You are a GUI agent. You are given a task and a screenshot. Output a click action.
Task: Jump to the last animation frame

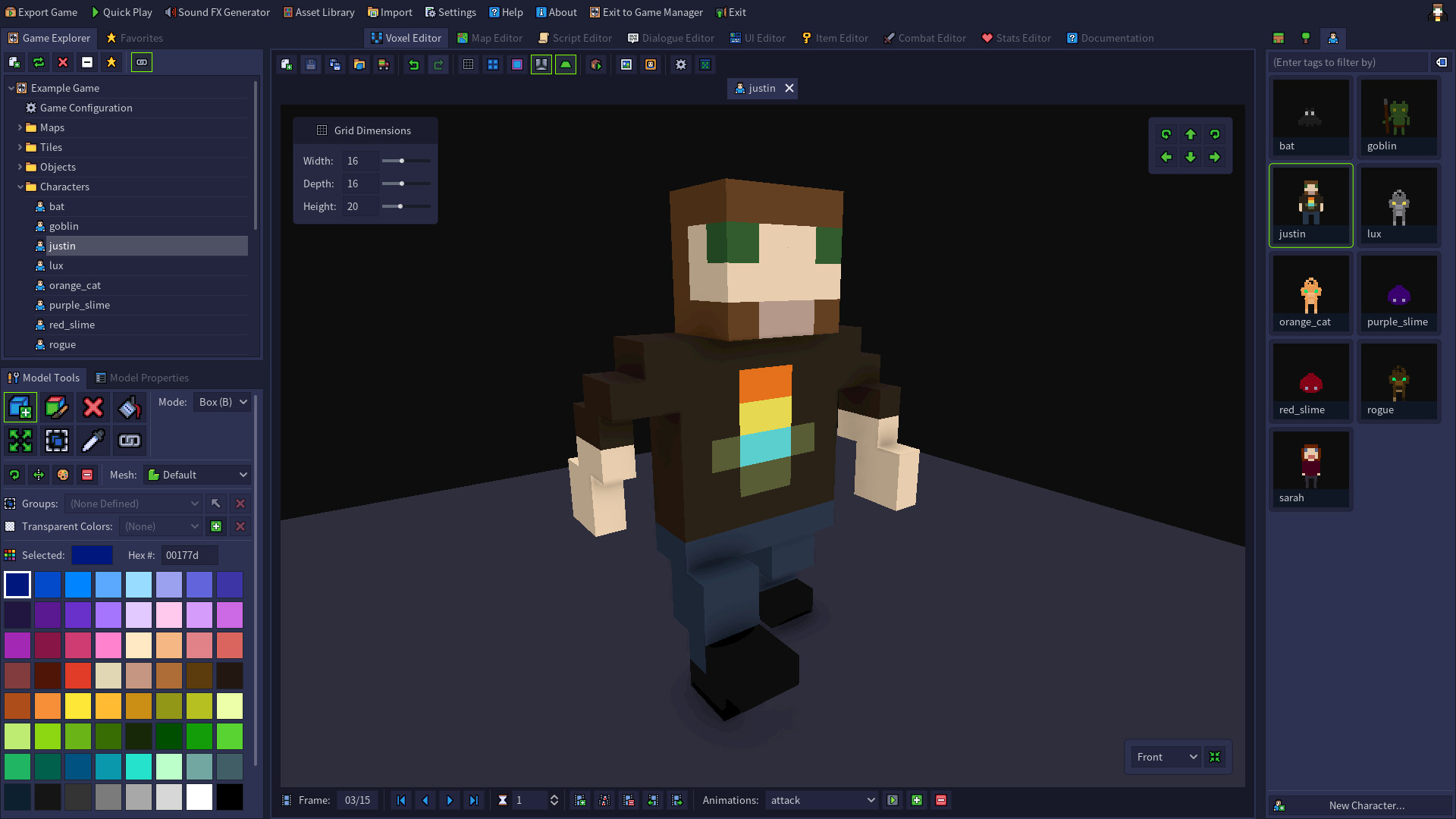[474, 800]
